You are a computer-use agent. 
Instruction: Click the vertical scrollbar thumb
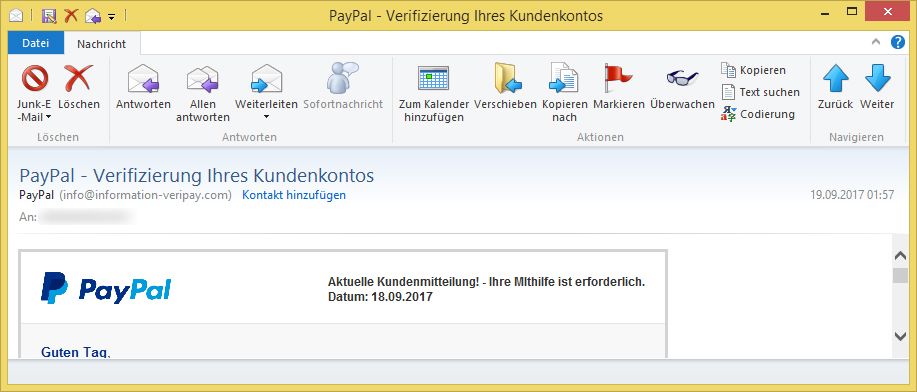pos(901,276)
